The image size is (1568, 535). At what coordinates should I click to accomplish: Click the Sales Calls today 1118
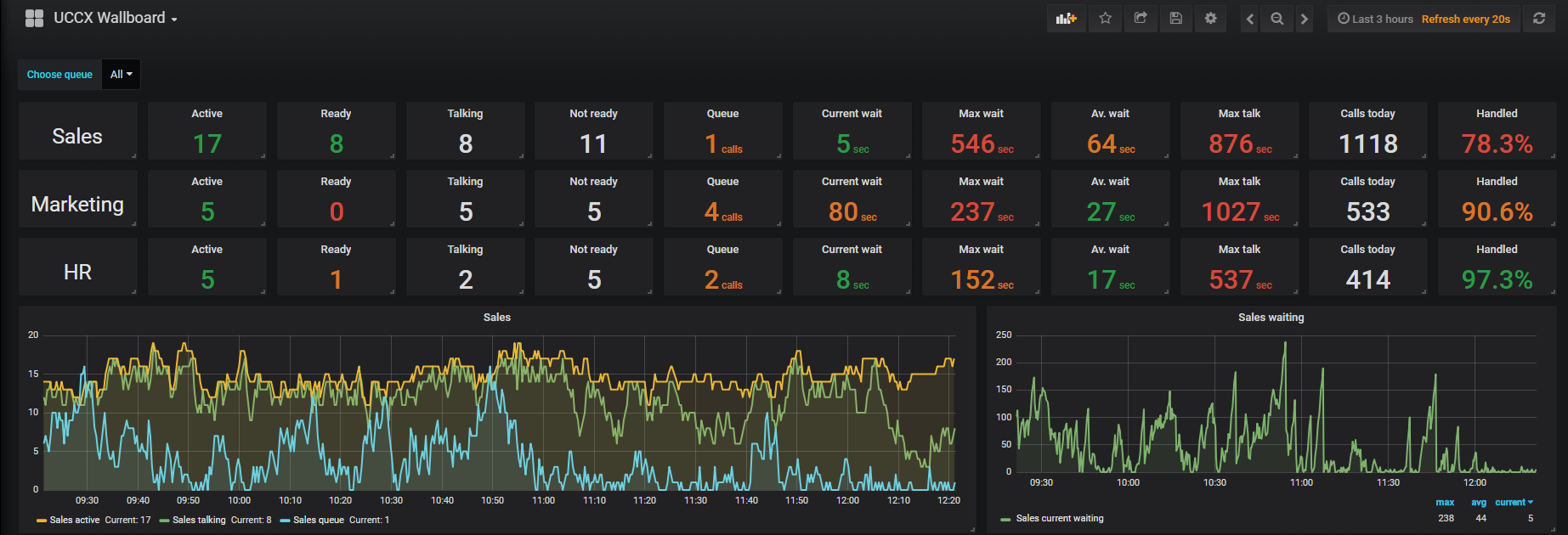click(1368, 144)
